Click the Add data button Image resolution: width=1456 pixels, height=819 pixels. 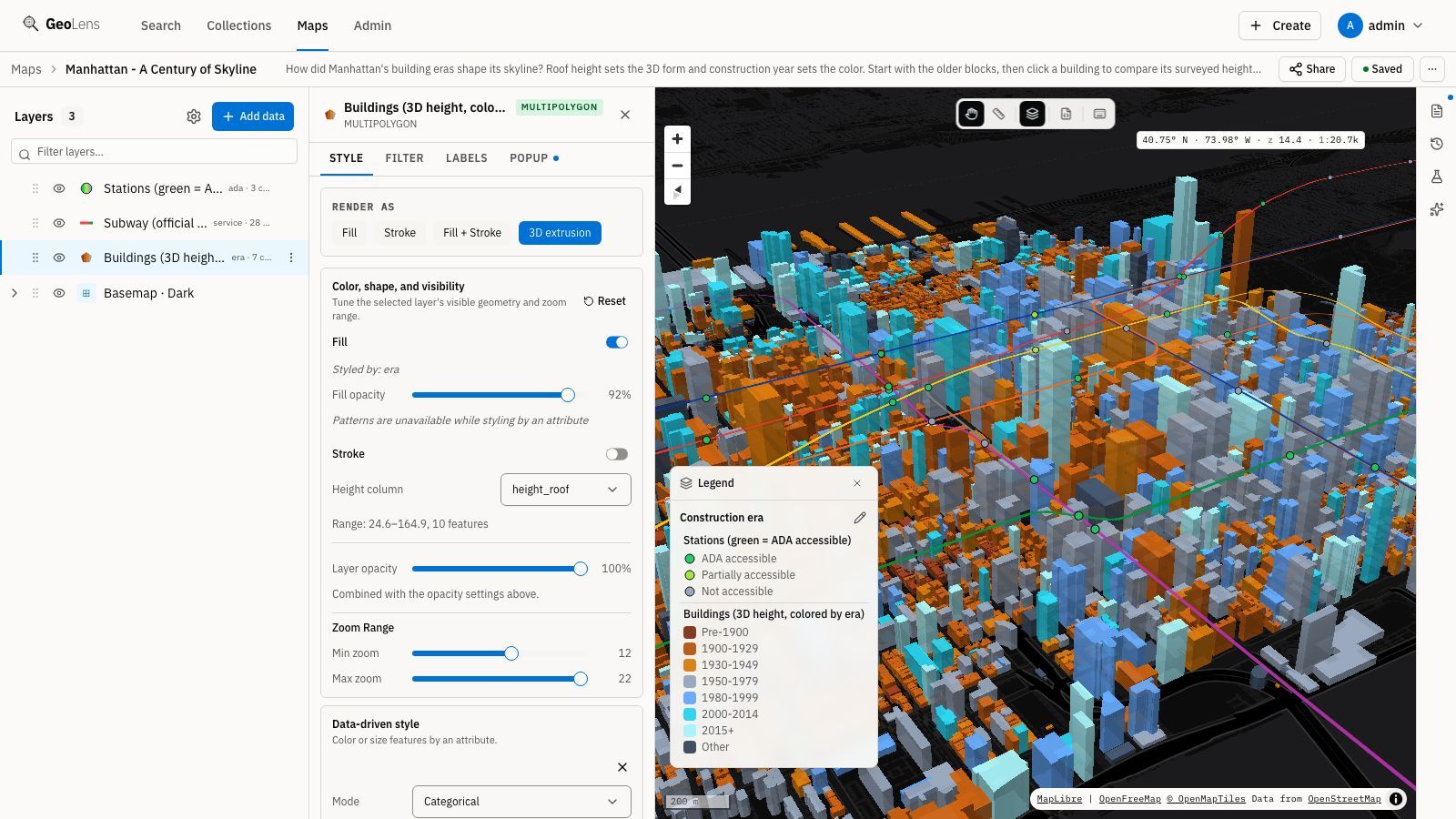click(x=253, y=116)
